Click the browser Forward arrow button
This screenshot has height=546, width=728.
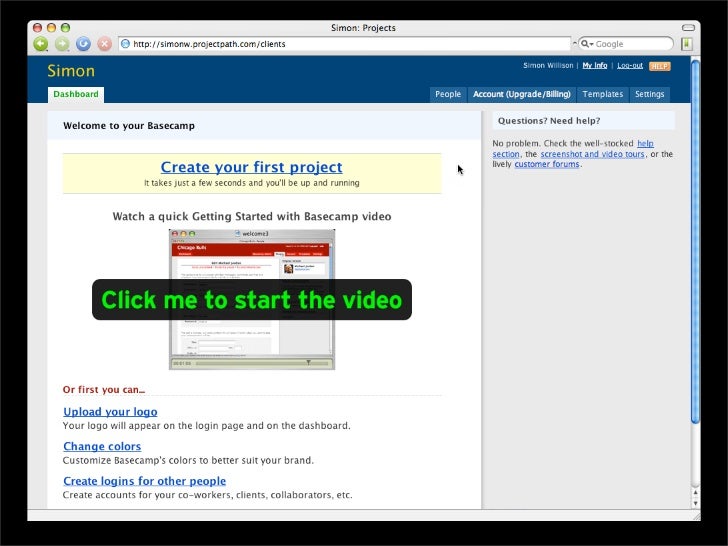point(62,44)
